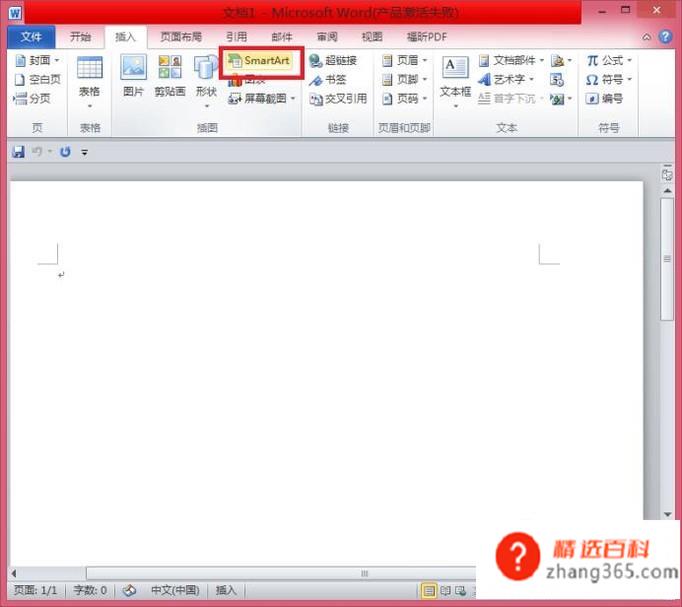682x607 pixels.
Task: Click the horizontal scrollbar thumb at bottom
Action: click(281, 574)
